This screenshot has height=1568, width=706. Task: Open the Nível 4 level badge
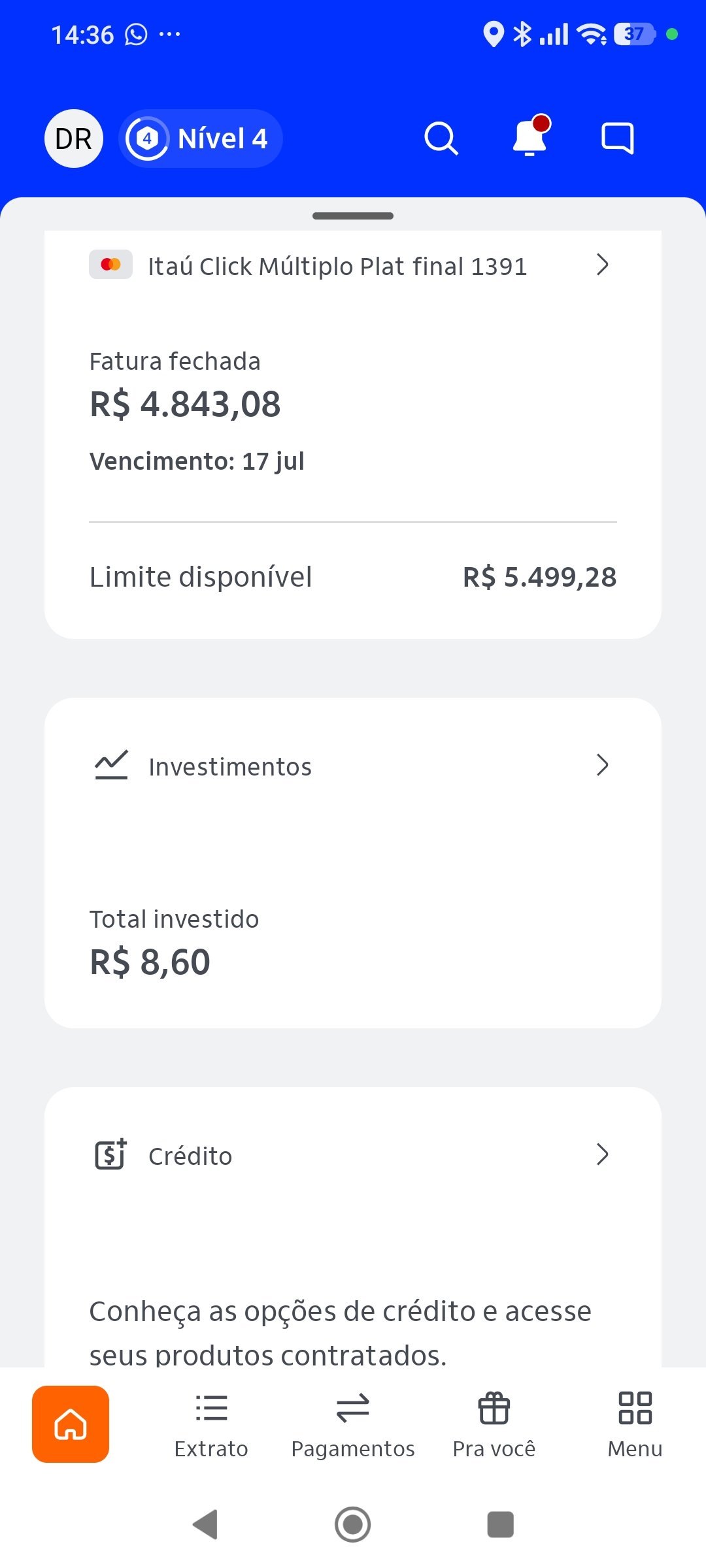point(201,139)
